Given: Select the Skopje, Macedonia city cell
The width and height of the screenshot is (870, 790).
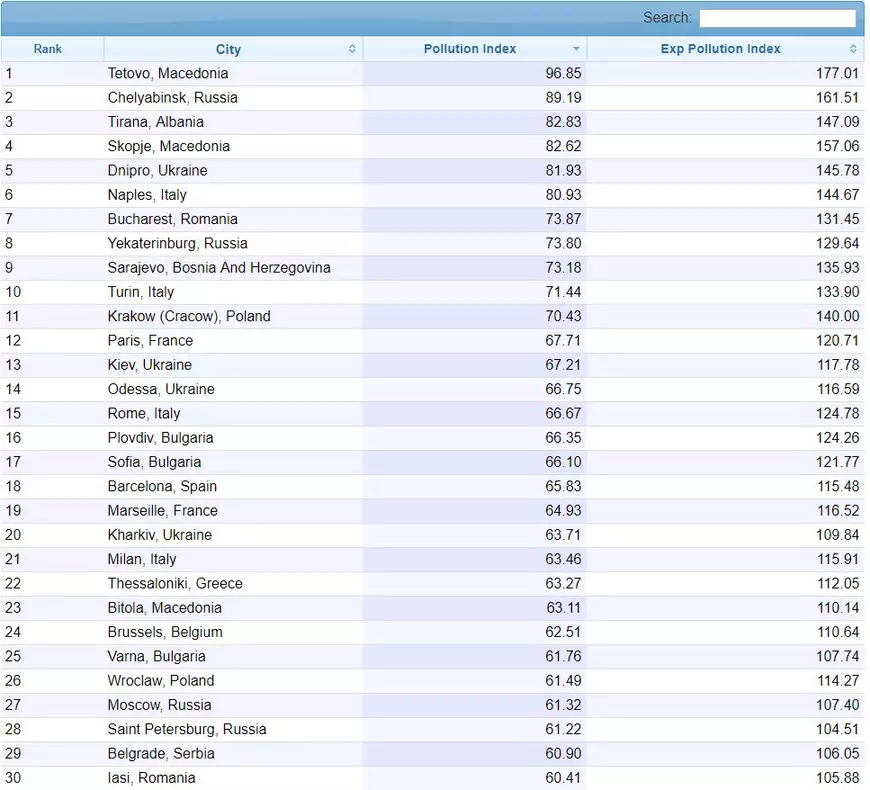Looking at the screenshot, I should tap(233, 146).
